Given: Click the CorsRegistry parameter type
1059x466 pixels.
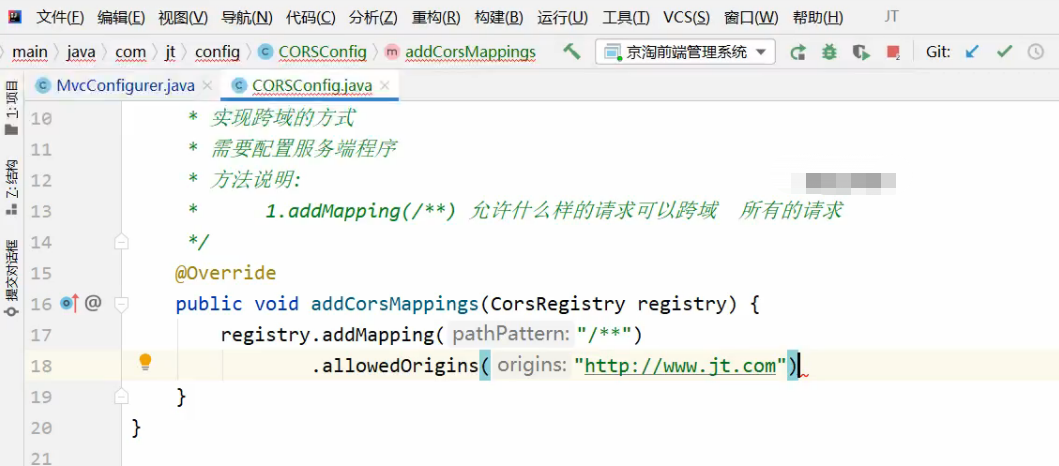Looking at the screenshot, I should (559, 304).
